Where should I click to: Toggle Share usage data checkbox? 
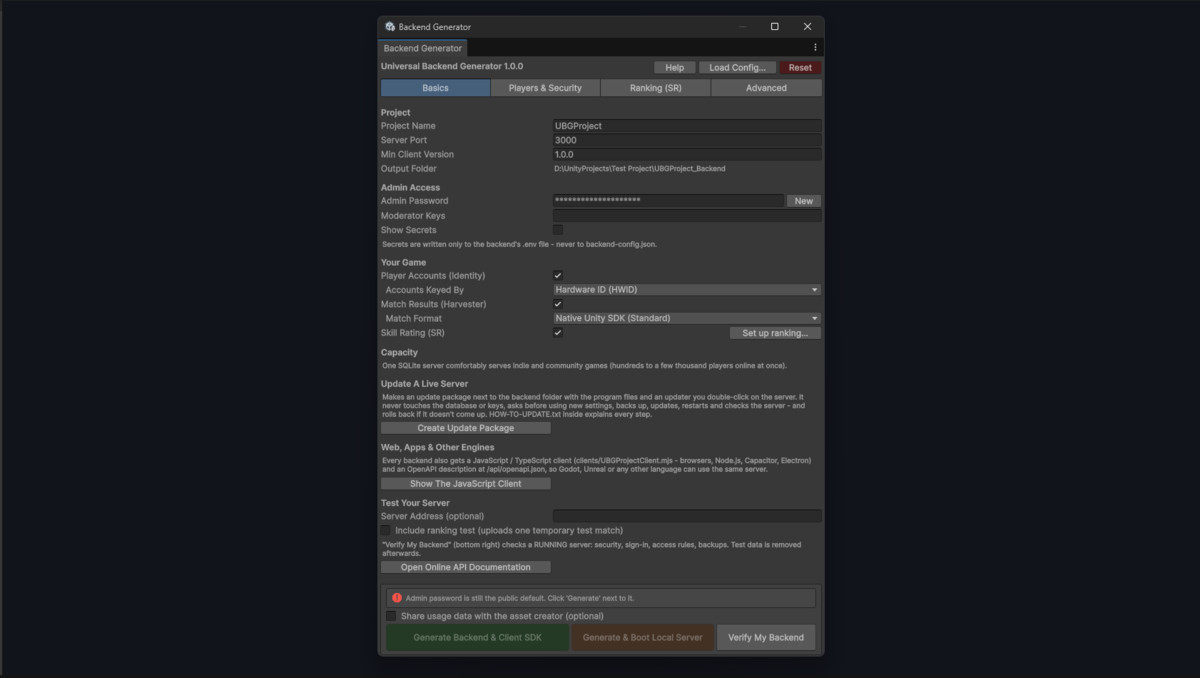391,616
